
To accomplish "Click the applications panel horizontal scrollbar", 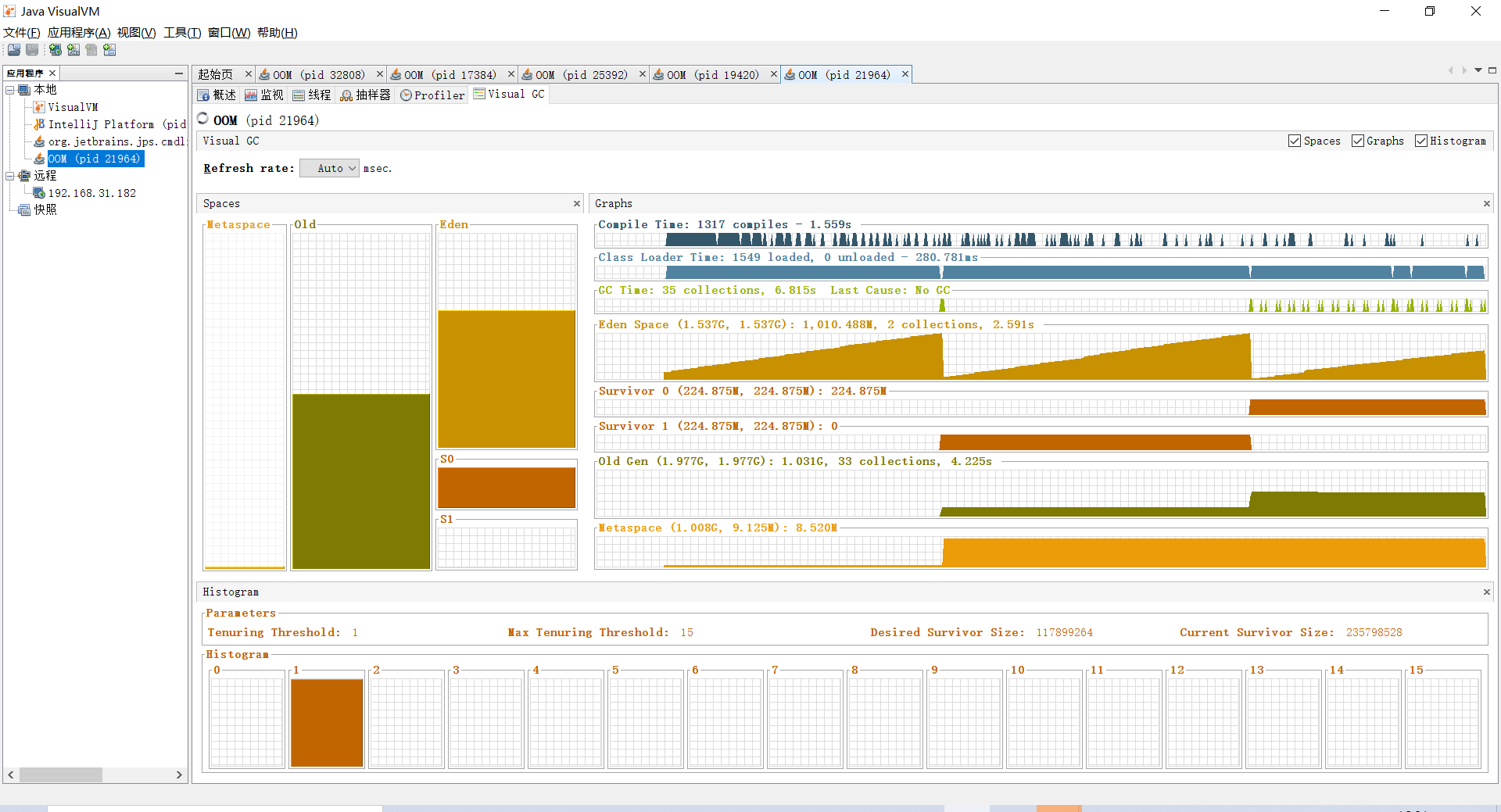I will point(95,774).
